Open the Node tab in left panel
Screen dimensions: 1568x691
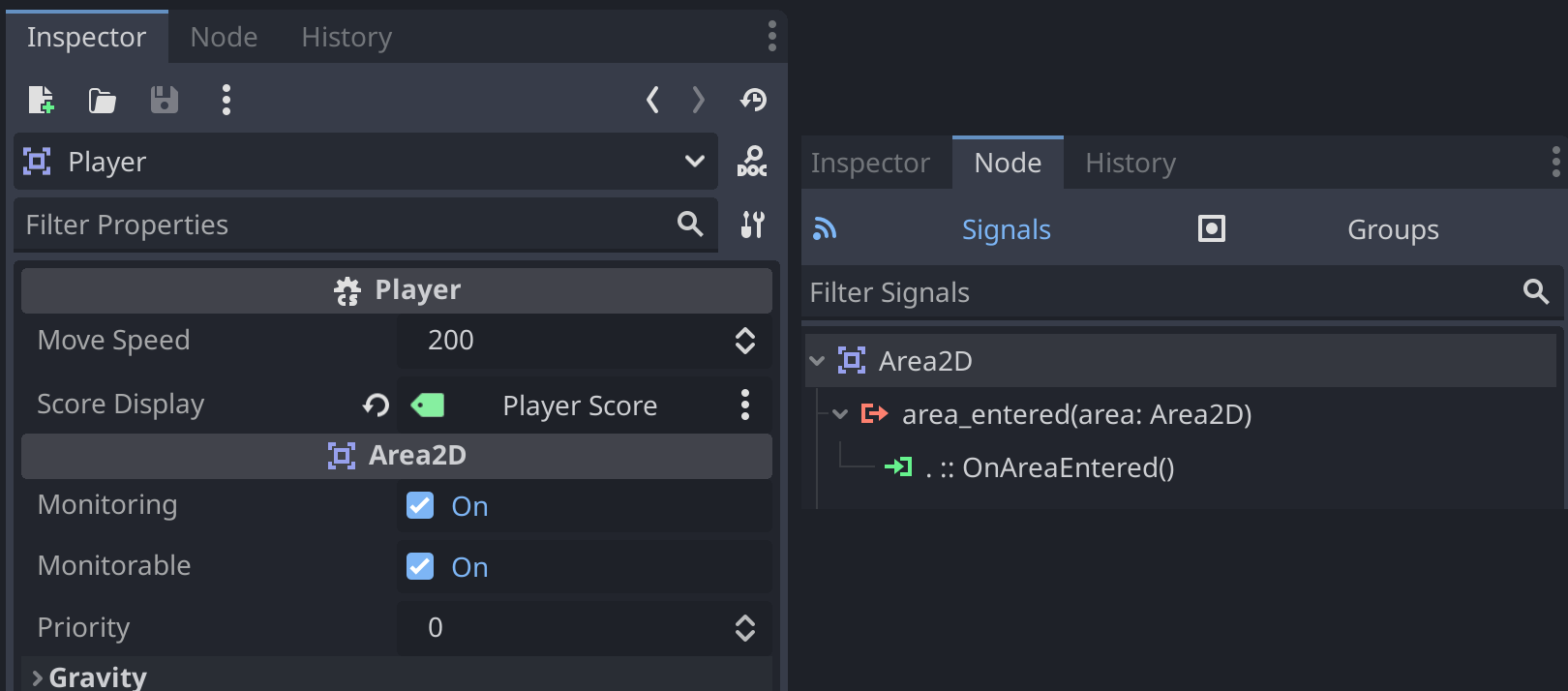pos(224,37)
